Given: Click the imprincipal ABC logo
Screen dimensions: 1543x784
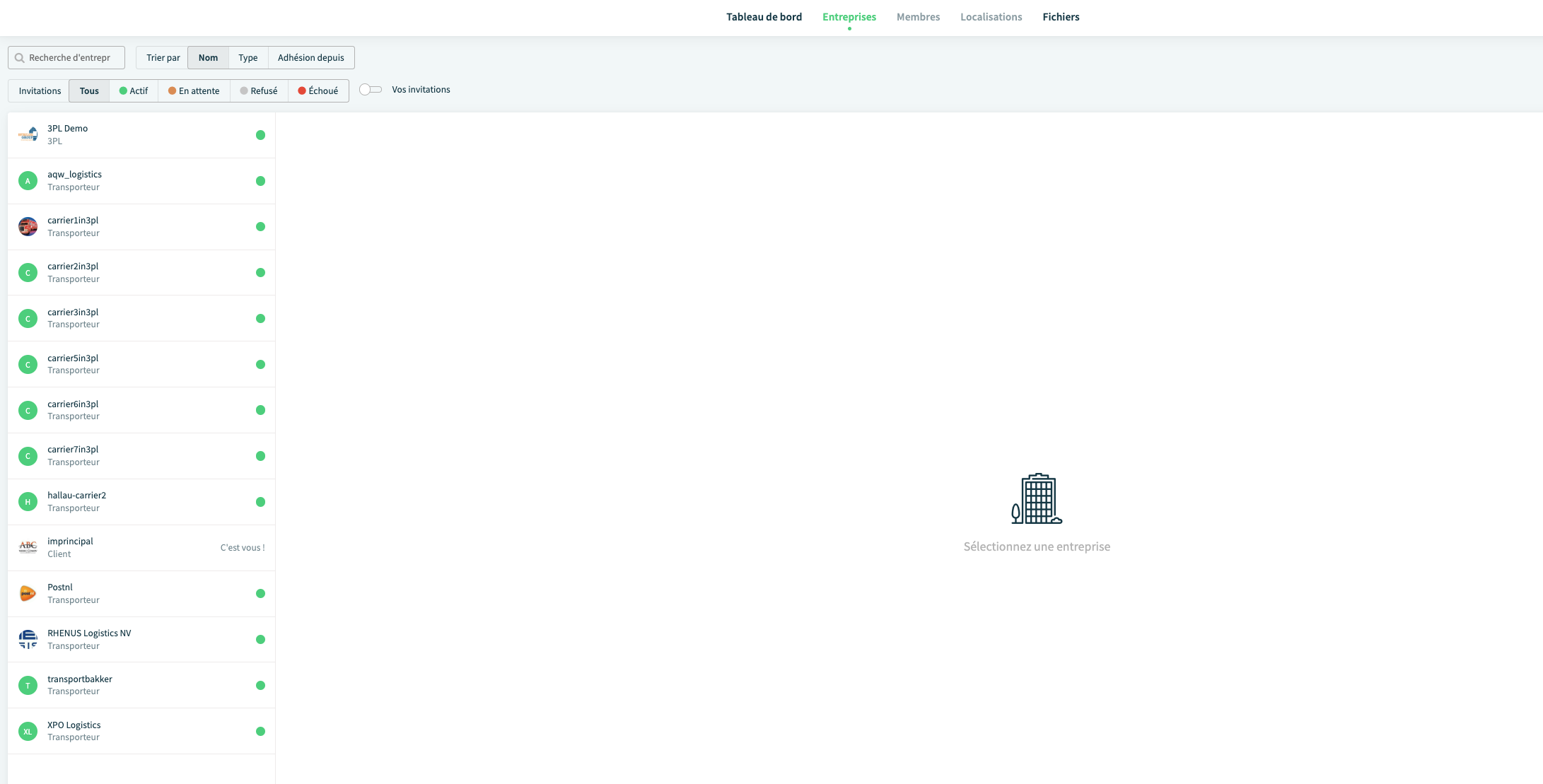Looking at the screenshot, I should point(28,547).
